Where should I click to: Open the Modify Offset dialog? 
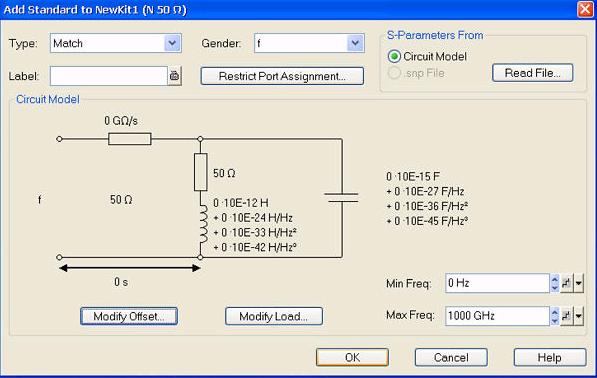coord(129,316)
